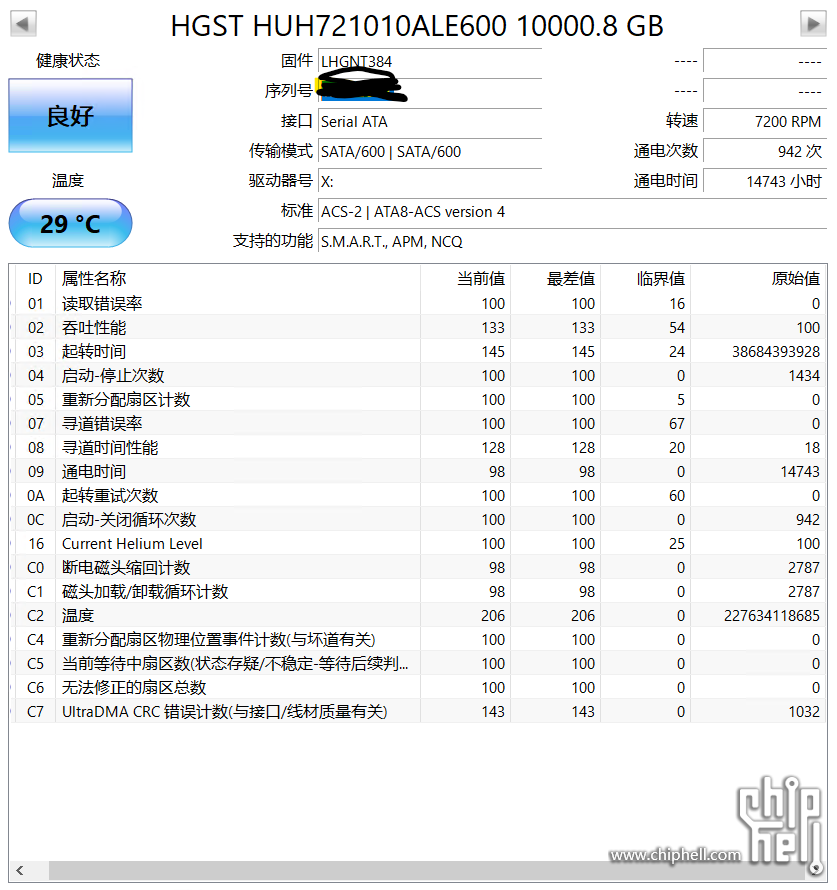Select row C2 温度

[418, 616]
